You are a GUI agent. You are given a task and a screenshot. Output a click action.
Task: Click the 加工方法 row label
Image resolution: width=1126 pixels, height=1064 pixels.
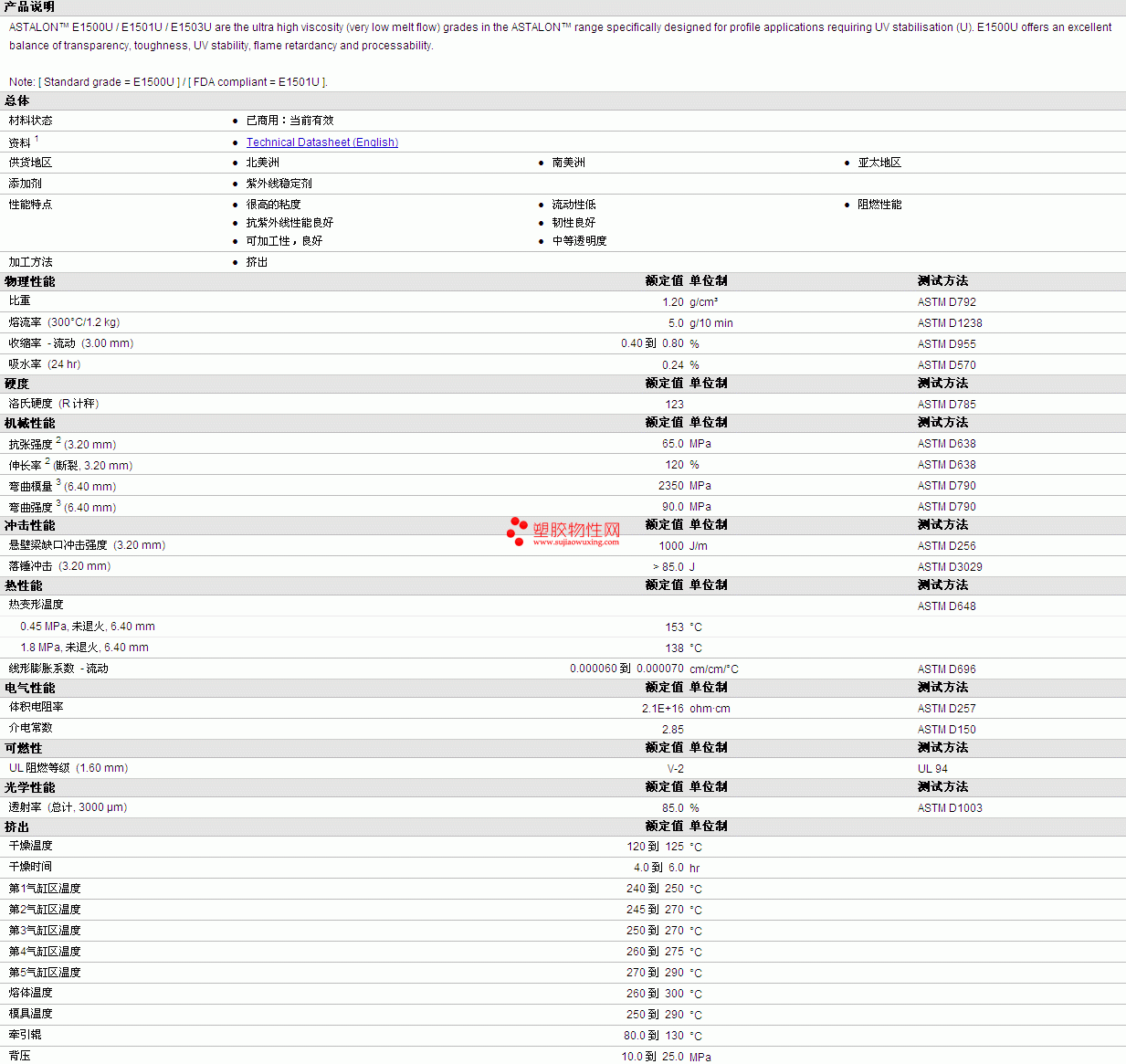31,262
